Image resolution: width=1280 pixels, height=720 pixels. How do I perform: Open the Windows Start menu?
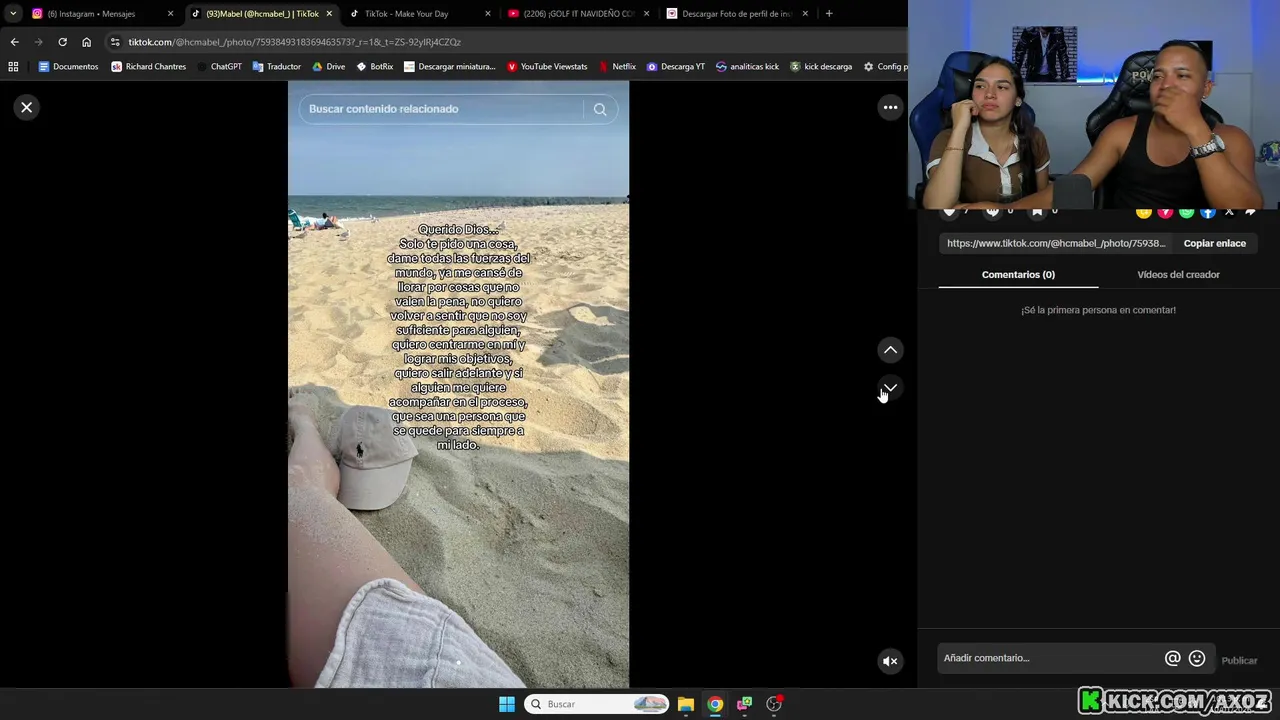point(507,704)
